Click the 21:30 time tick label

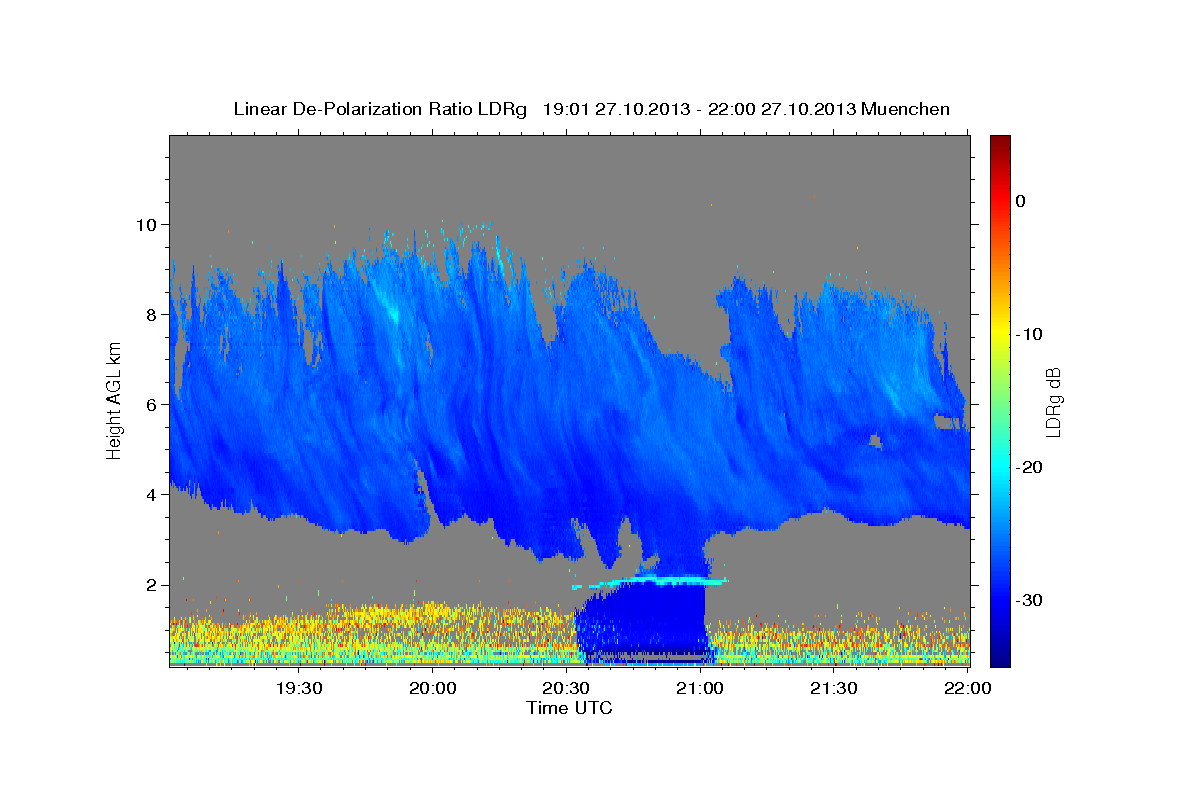point(833,688)
